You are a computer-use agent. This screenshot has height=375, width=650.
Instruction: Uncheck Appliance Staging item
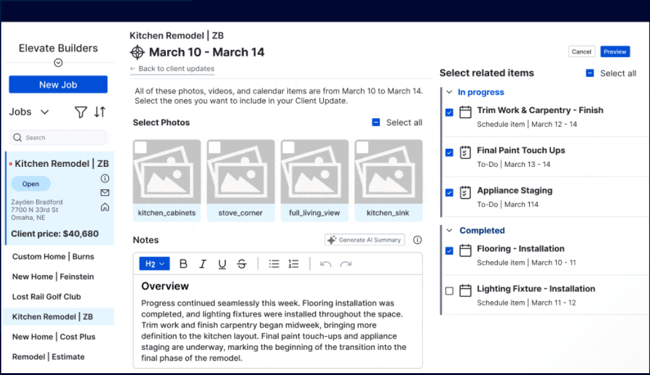(x=449, y=193)
